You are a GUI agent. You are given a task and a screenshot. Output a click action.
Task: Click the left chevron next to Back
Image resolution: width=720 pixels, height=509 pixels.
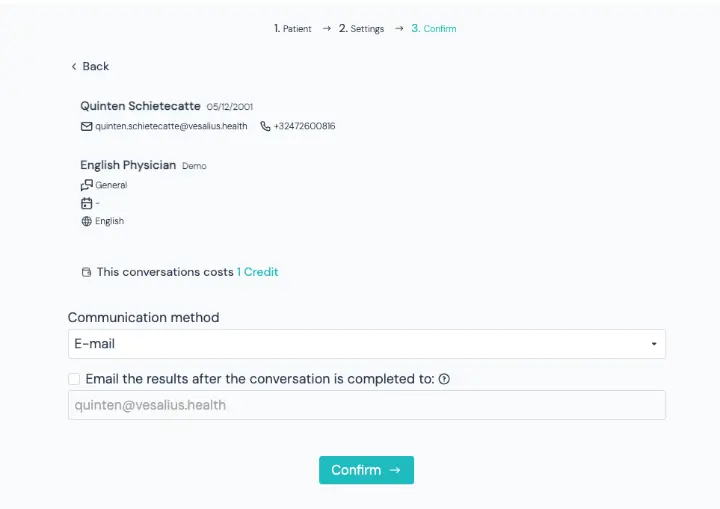pyautogui.click(x=74, y=67)
